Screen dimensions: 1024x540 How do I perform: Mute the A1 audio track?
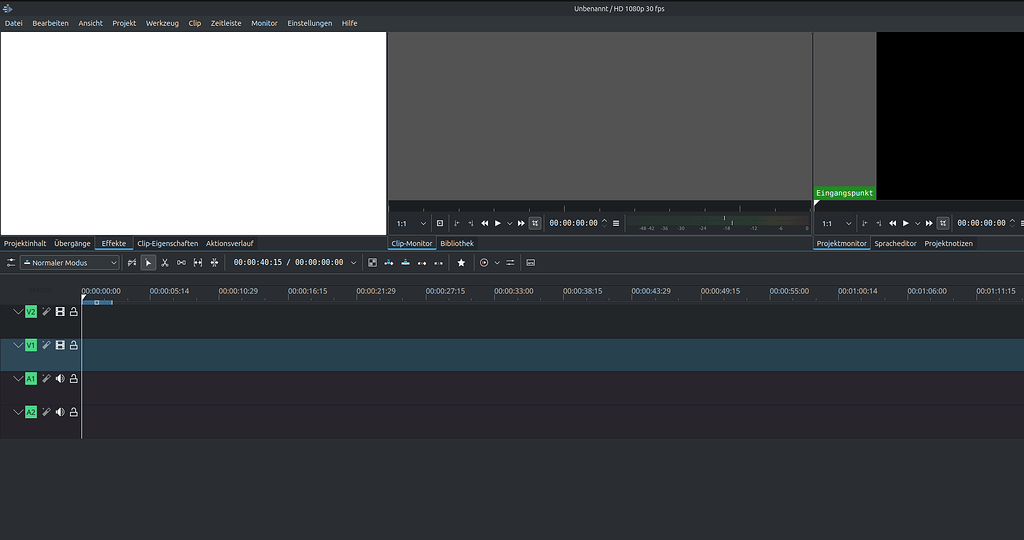60,379
